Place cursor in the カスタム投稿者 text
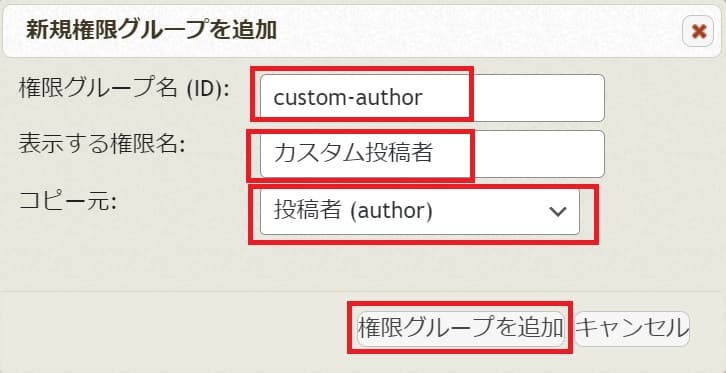The height and width of the screenshot is (373, 726). [353, 154]
